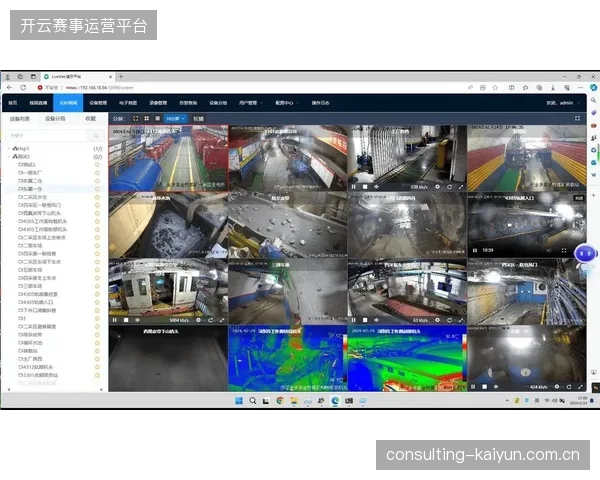Image resolution: width=600 pixels, height=480 pixels.
Task: Select the thermal-imaging camera feed with 32.8°C
Action: [x=407, y=358]
